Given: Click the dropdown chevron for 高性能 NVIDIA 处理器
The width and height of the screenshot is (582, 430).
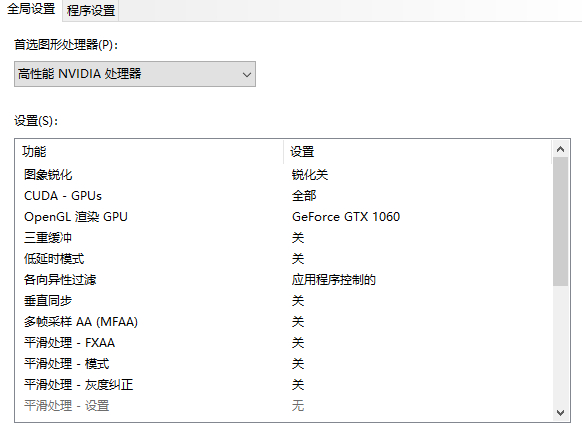Looking at the screenshot, I should [247, 75].
